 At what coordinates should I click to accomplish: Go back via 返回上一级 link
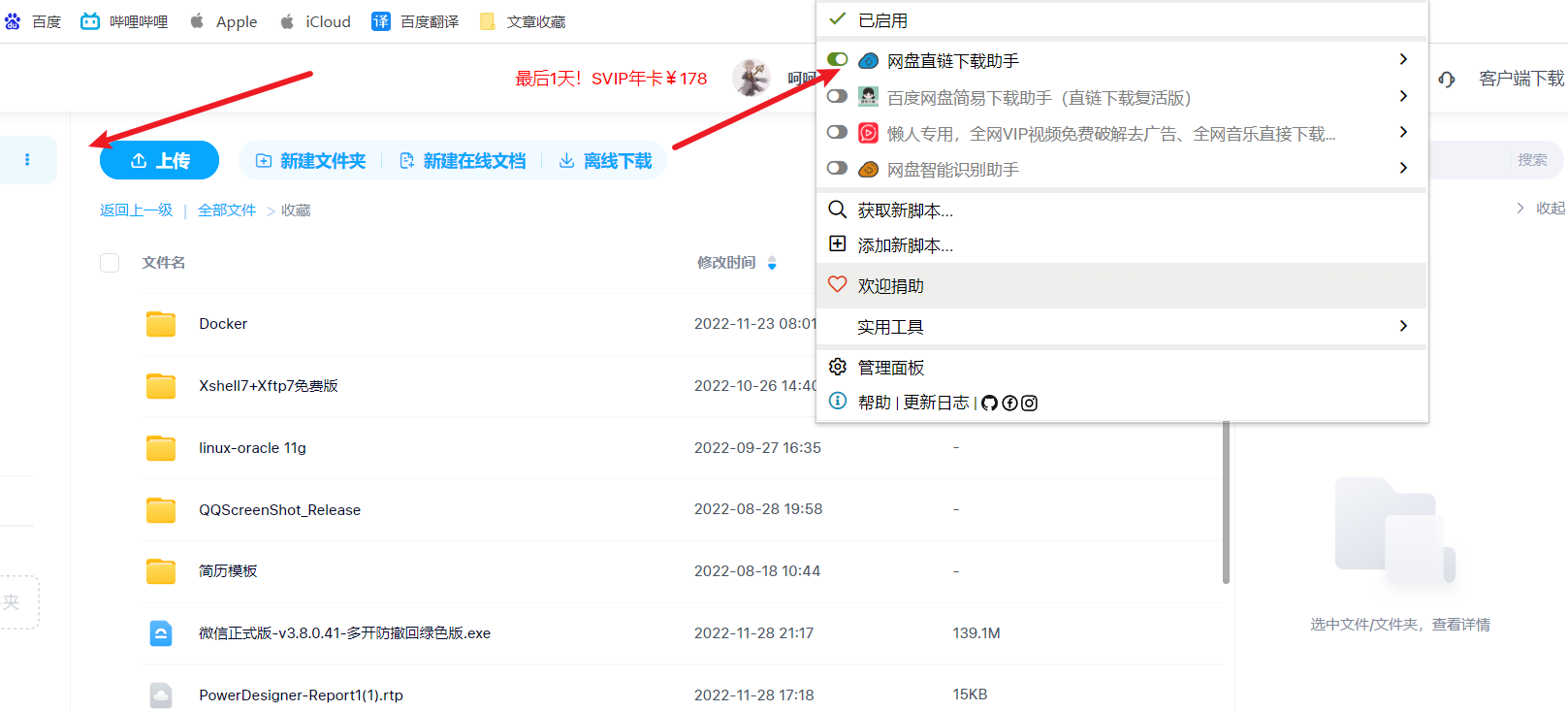click(136, 210)
